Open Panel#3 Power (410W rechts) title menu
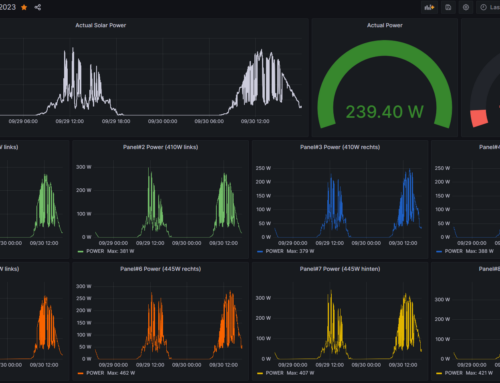 340,147
